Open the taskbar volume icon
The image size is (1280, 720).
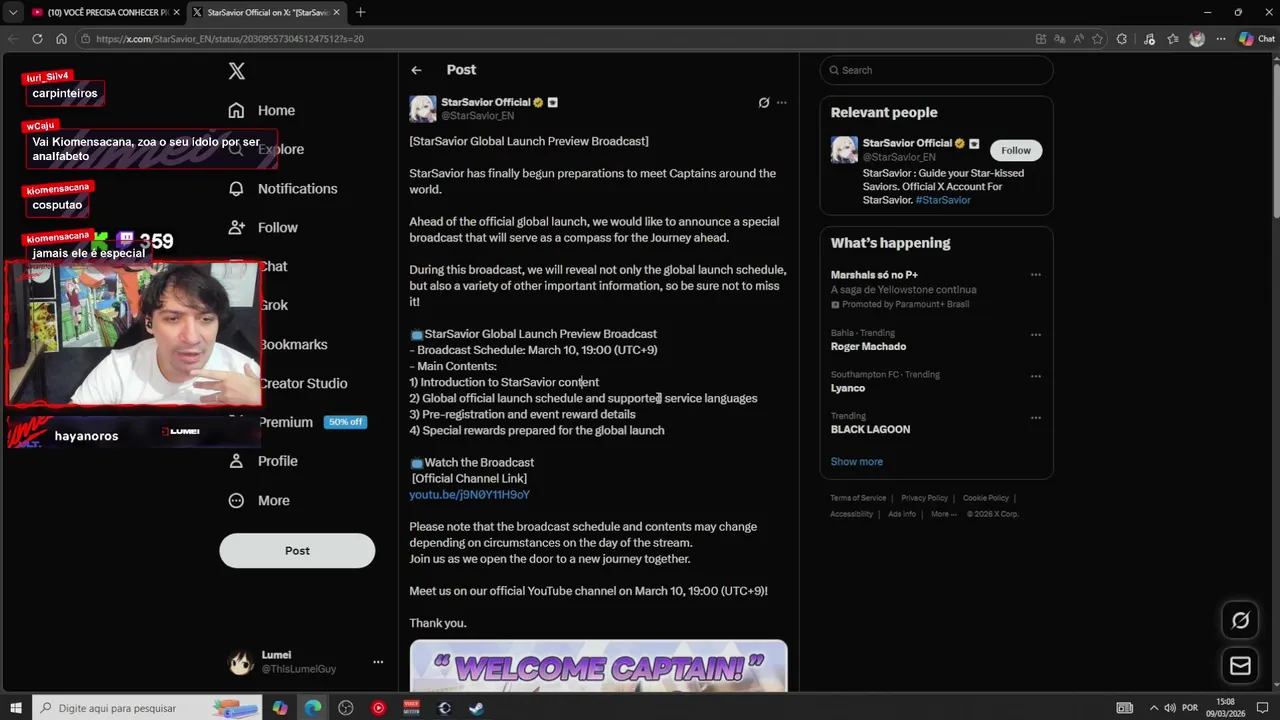click(1169, 708)
